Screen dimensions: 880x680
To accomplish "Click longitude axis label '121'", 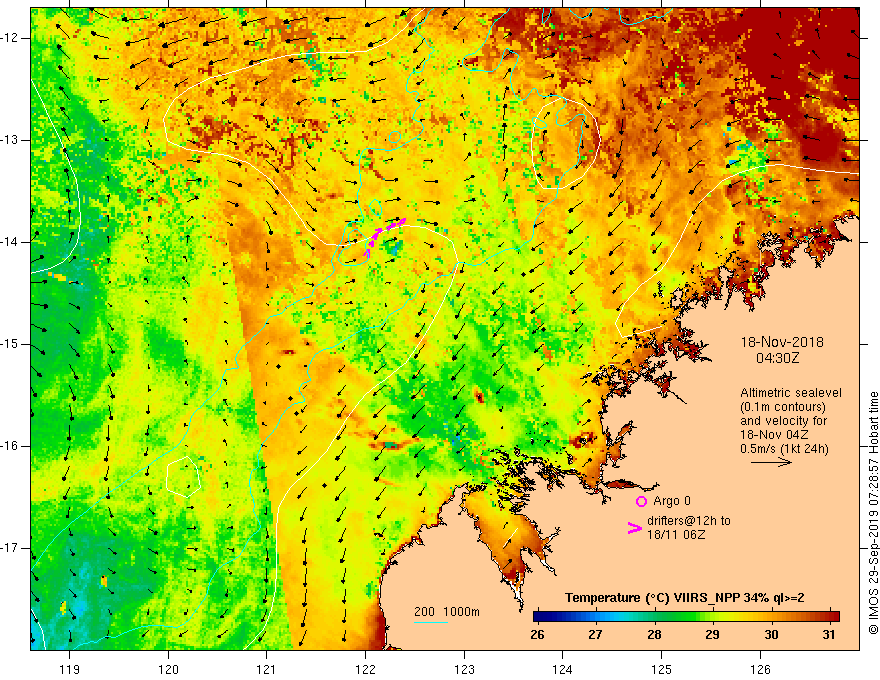I will point(267,669).
